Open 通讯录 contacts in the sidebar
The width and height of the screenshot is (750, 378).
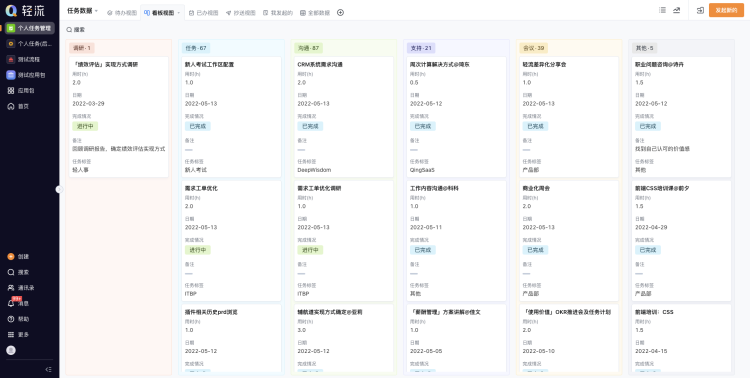tap(21, 288)
